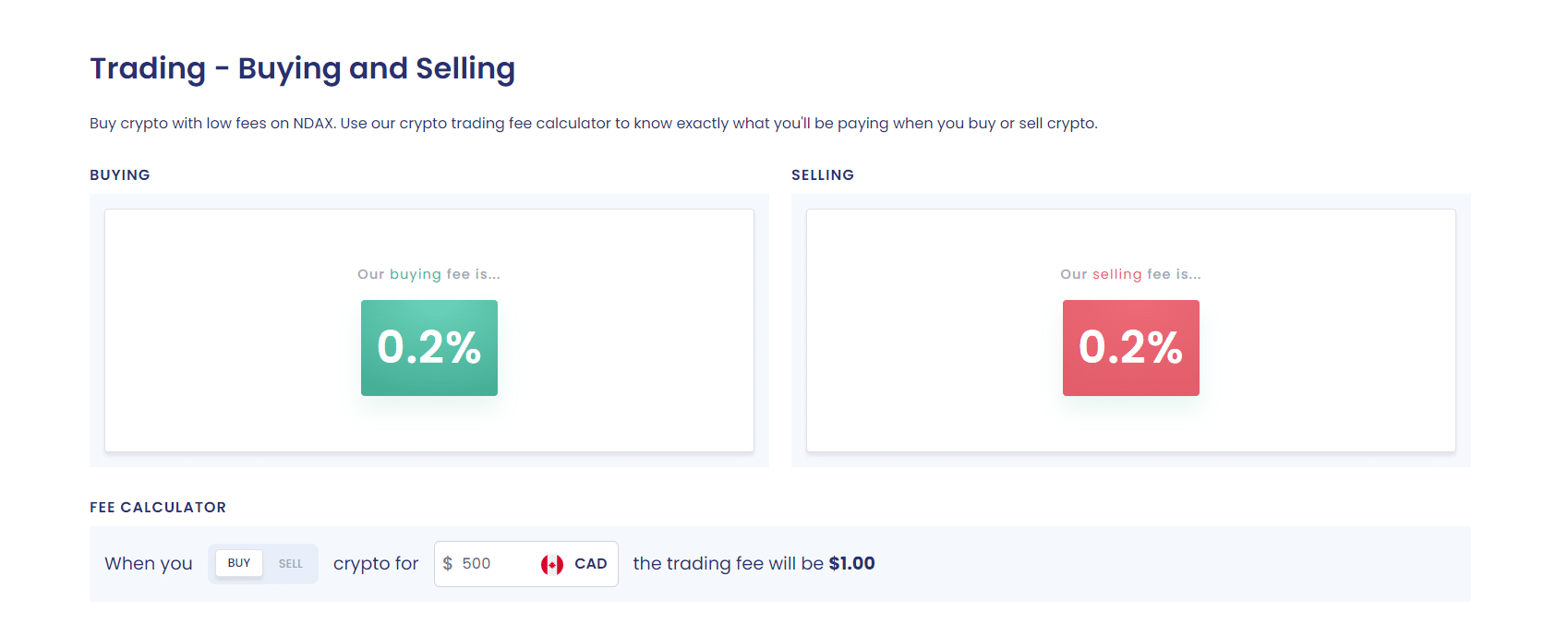Click the 'crypto for' text
The image size is (1568, 636).
(x=376, y=563)
